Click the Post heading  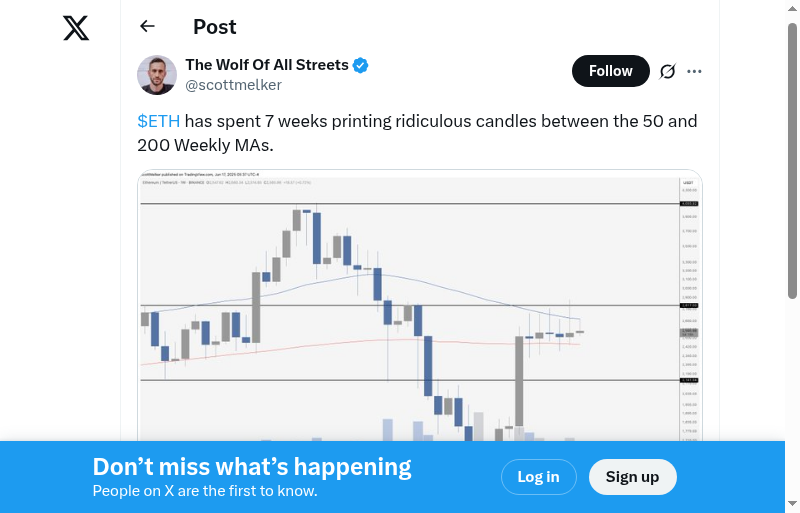click(x=215, y=27)
